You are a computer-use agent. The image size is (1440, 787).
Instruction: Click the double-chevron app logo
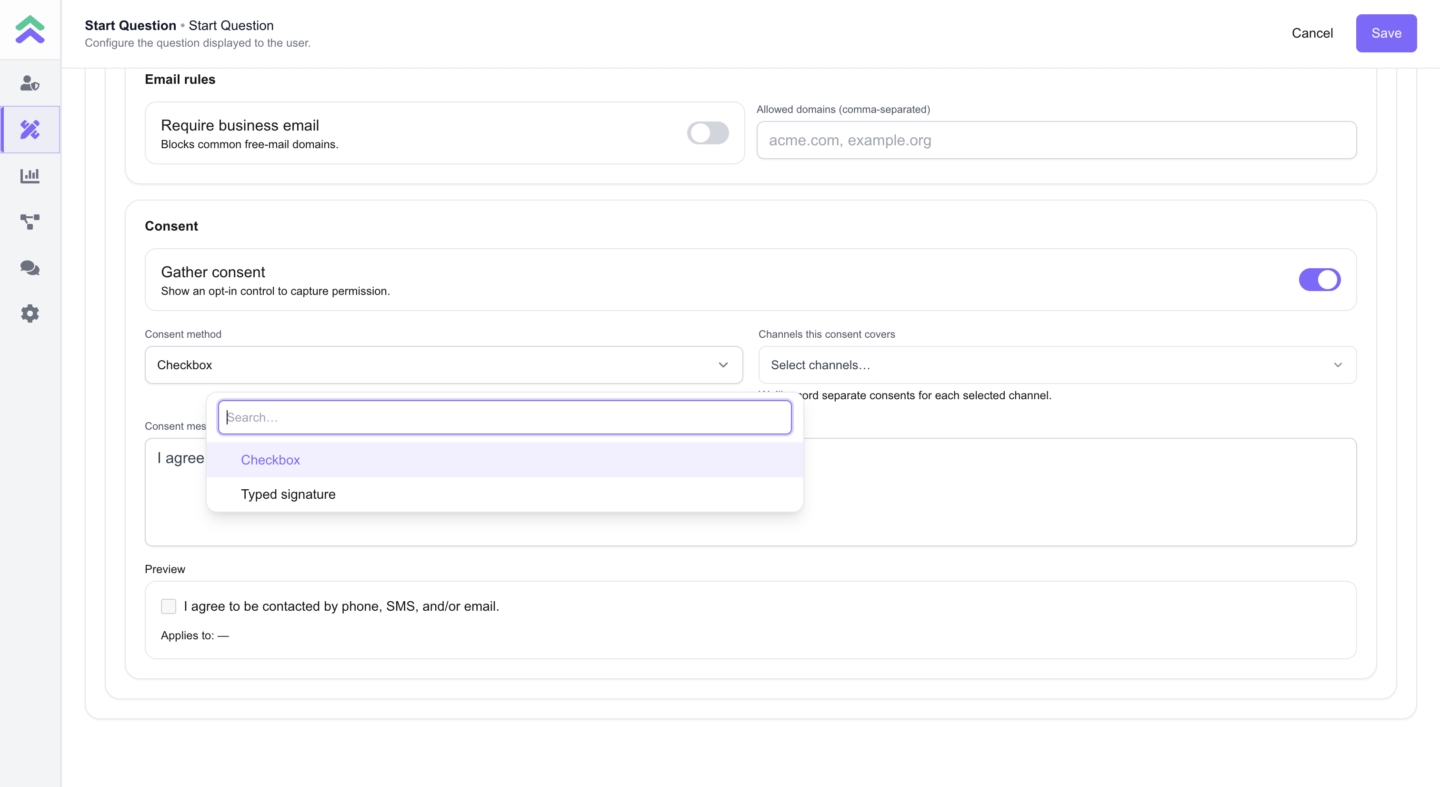tap(30, 30)
